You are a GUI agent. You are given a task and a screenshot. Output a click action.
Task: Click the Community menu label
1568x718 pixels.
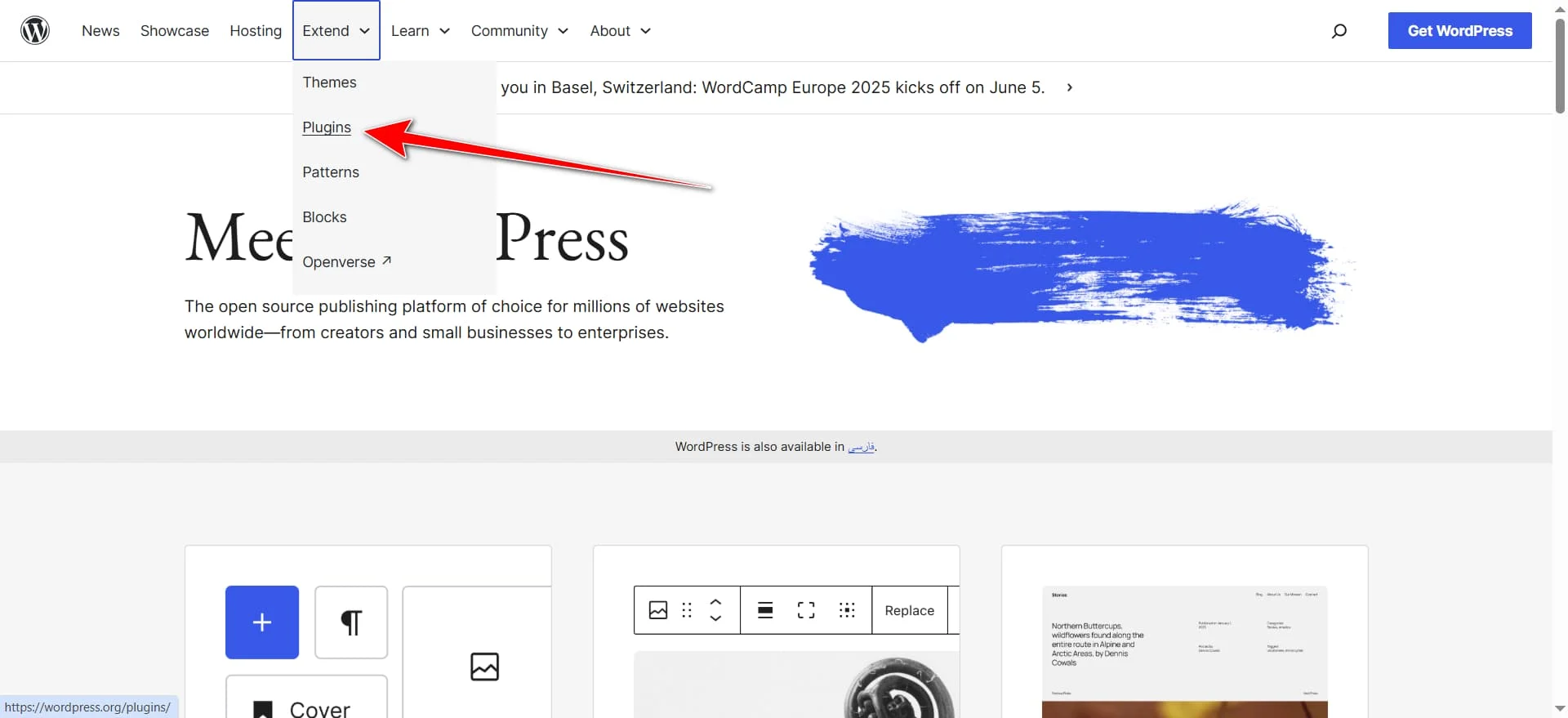click(510, 31)
